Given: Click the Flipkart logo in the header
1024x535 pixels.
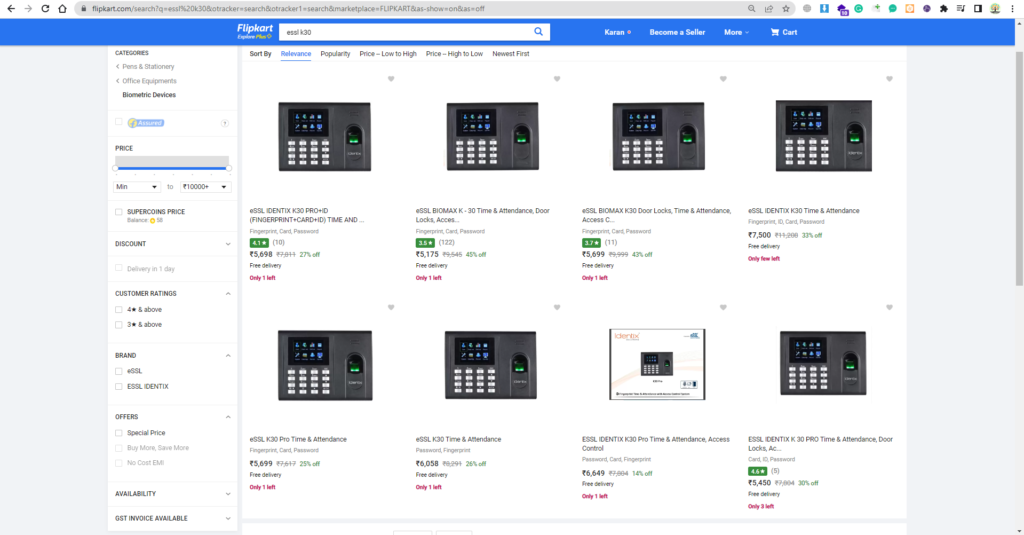Looking at the screenshot, I should (255, 31).
